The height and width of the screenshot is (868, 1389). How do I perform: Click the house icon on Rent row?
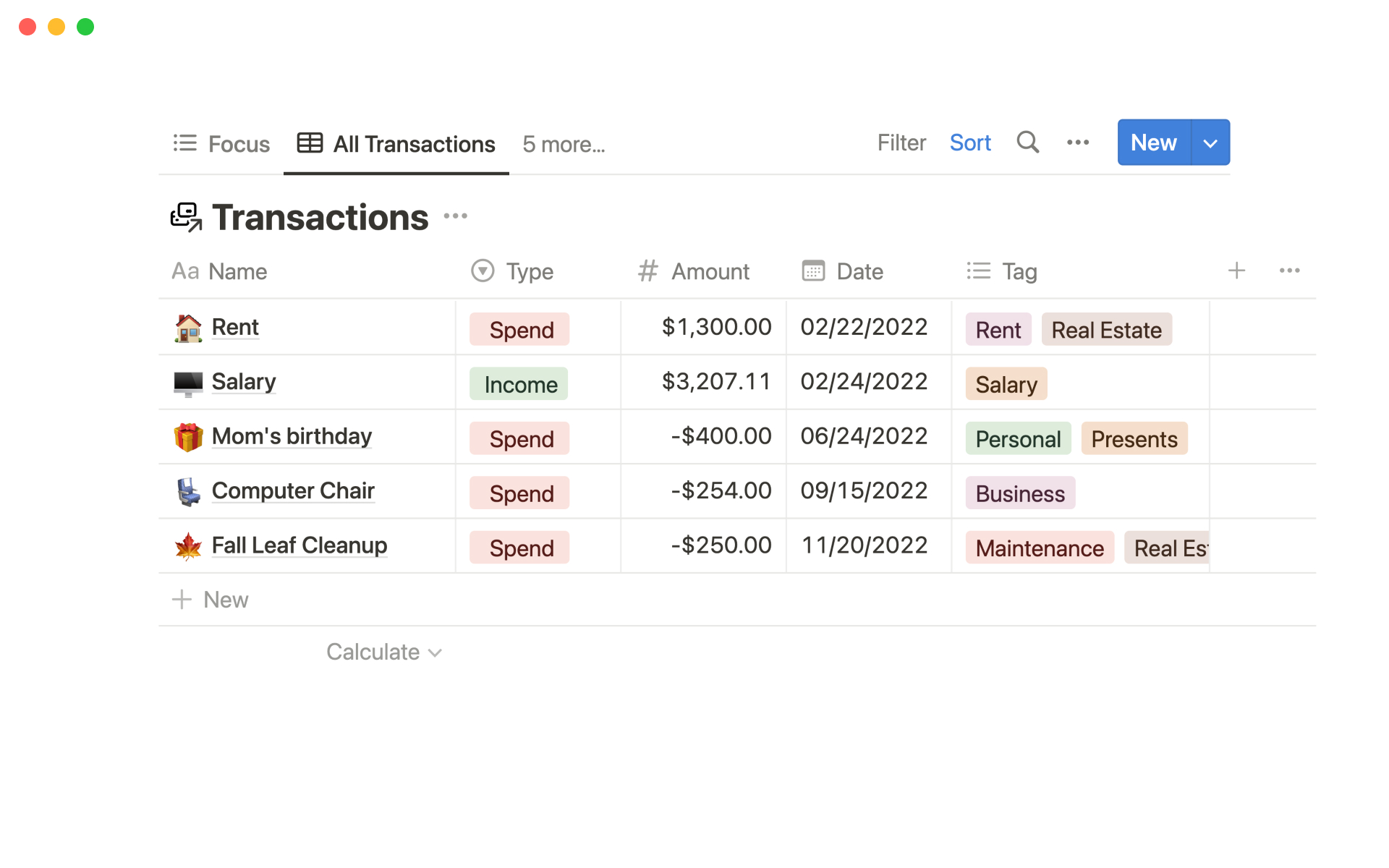(188, 328)
